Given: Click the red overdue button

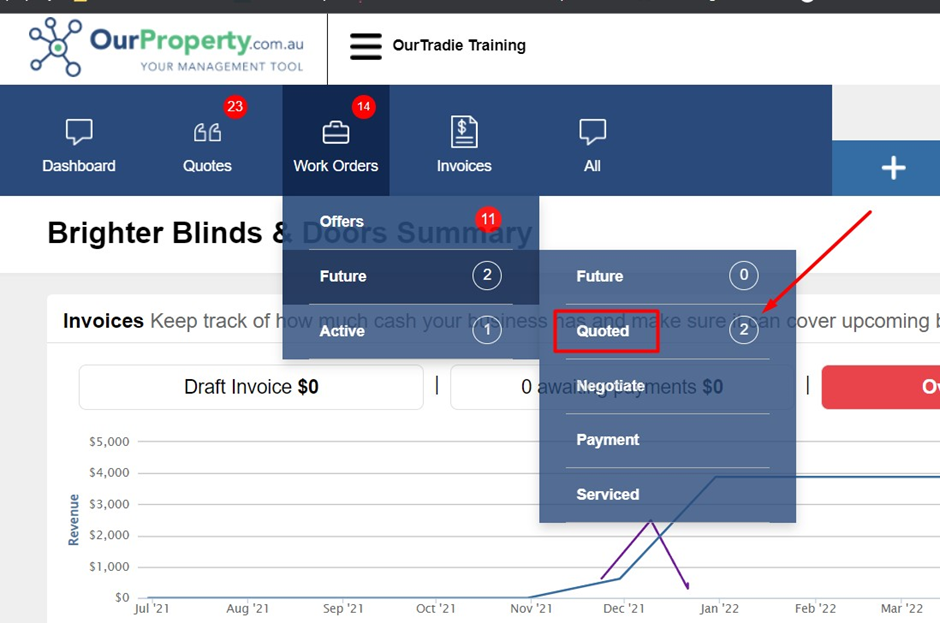Looking at the screenshot, I should (x=881, y=387).
